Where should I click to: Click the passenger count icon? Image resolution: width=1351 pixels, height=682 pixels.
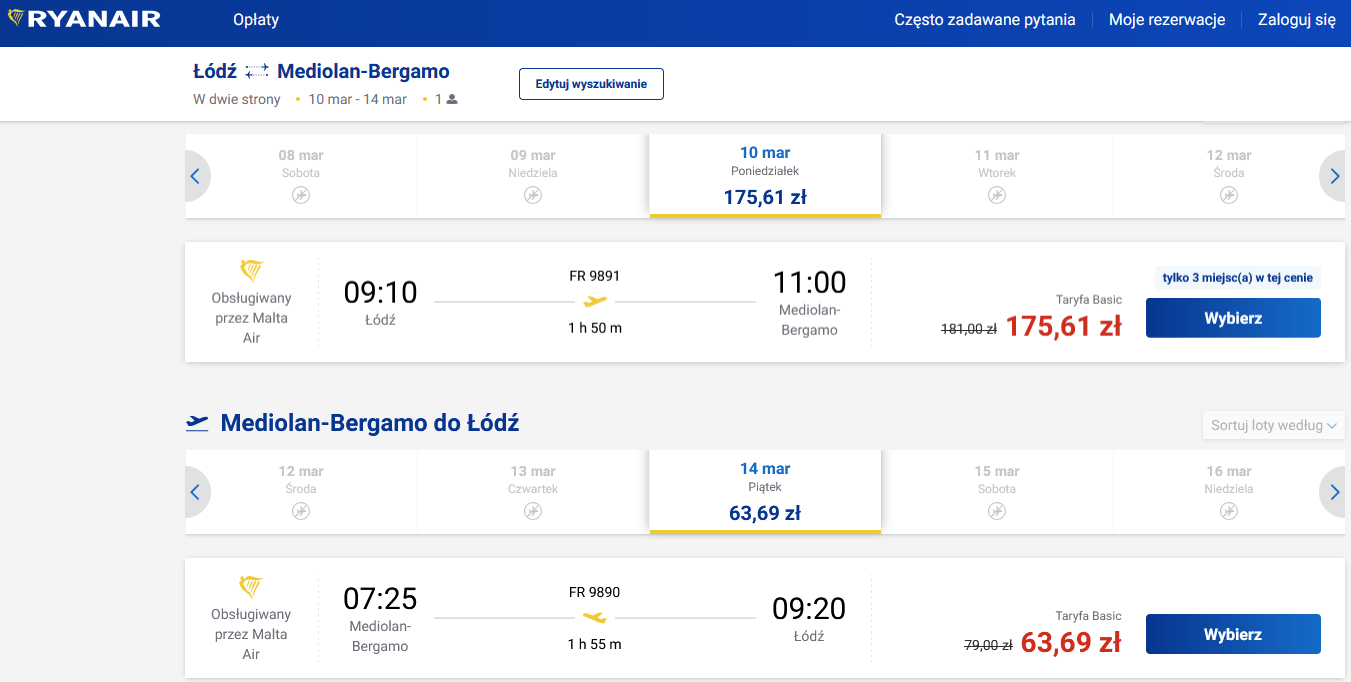pos(452,99)
